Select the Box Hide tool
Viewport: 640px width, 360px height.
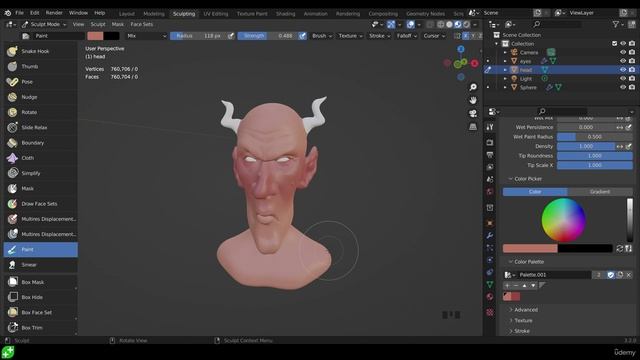point(40,297)
